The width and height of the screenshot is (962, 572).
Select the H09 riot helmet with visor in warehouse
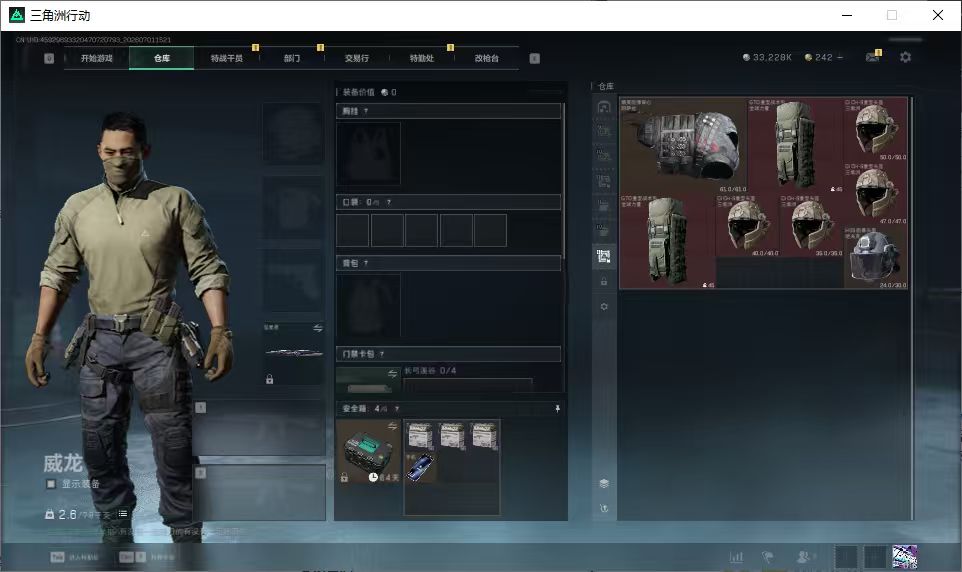(x=875, y=257)
